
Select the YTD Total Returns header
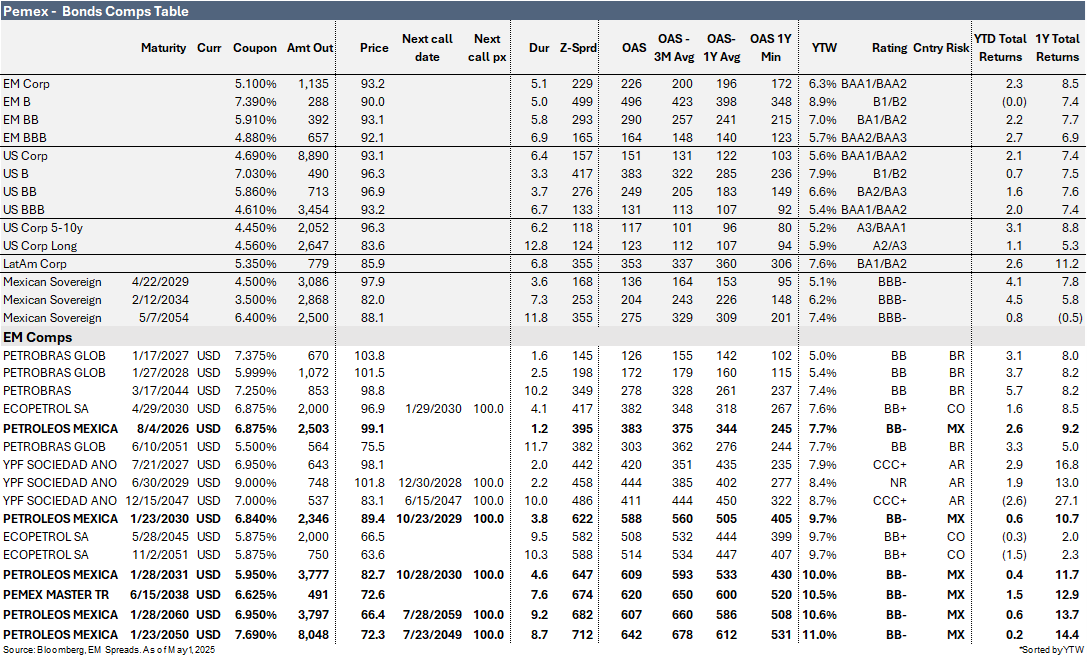[x=1000, y=48]
